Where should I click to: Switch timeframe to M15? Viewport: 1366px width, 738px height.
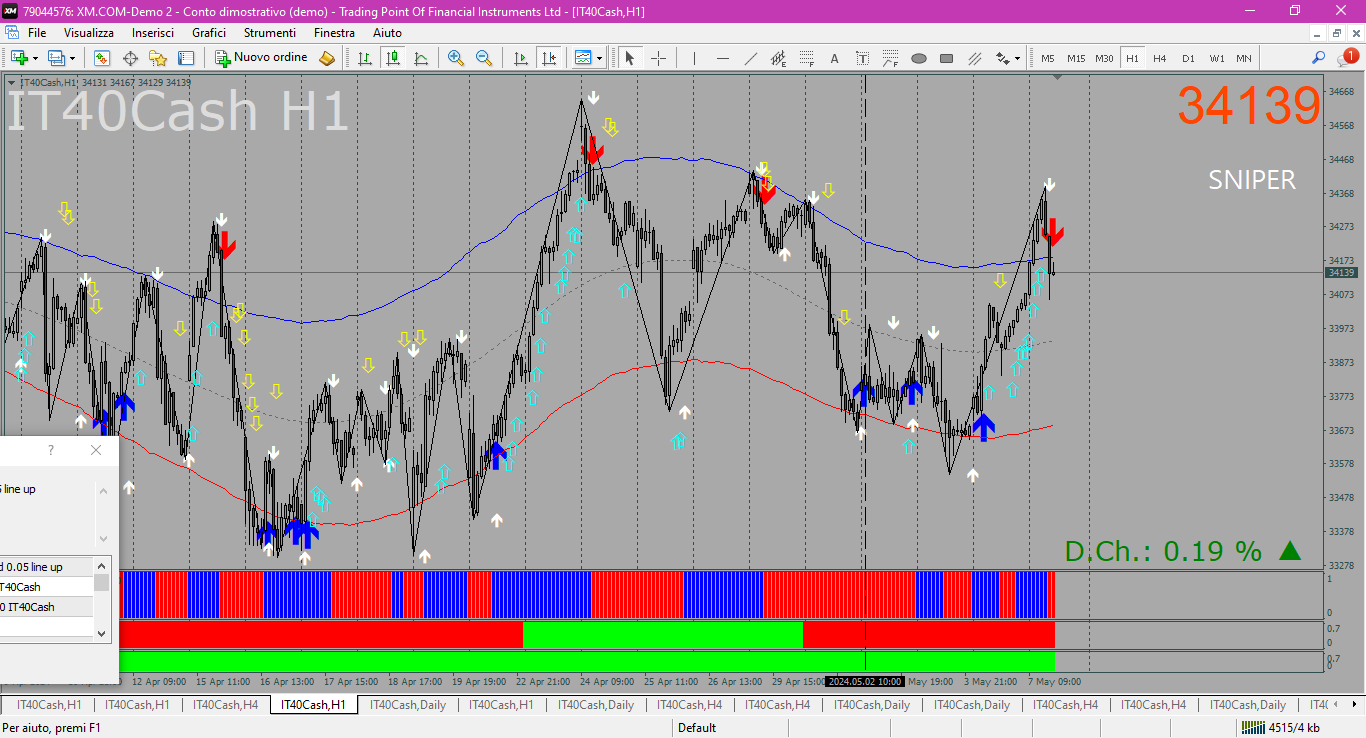[x=1076, y=58]
